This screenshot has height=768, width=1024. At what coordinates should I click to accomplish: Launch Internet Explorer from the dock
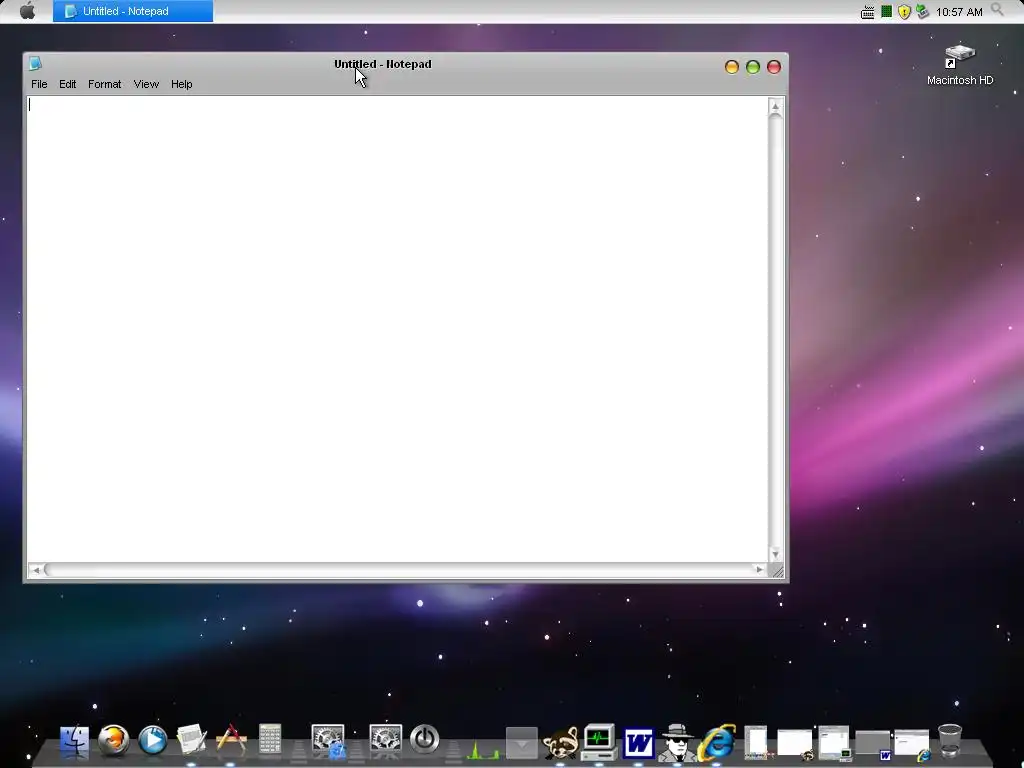[x=716, y=743]
